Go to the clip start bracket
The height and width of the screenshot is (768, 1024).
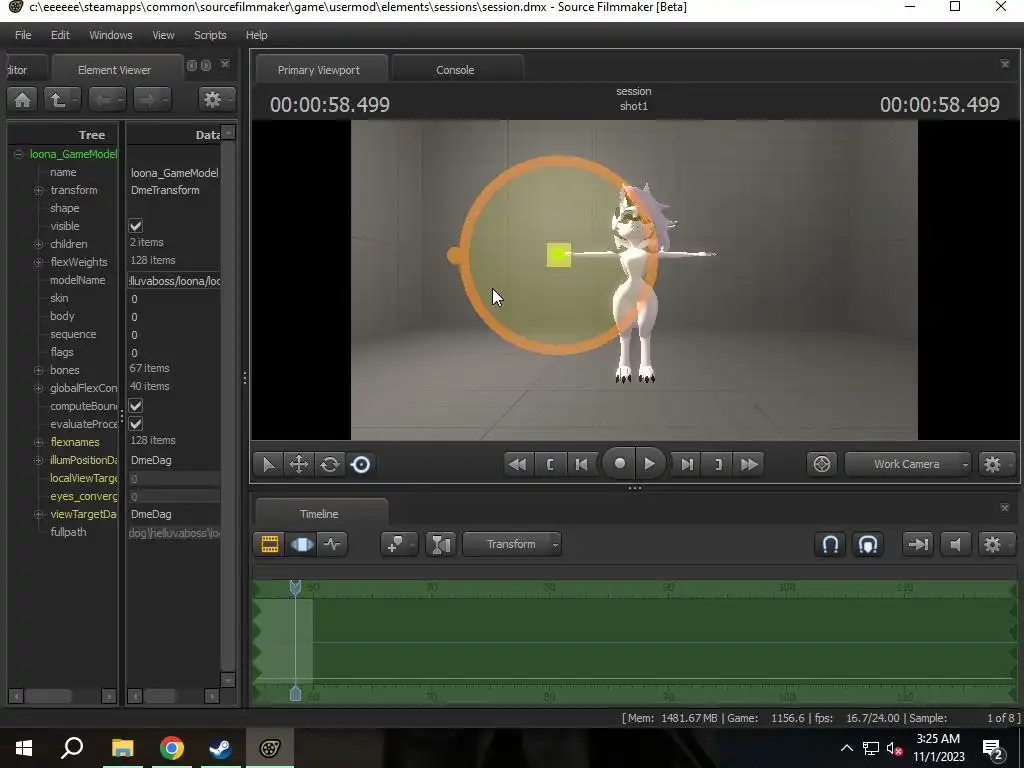[x=549, y=464]
